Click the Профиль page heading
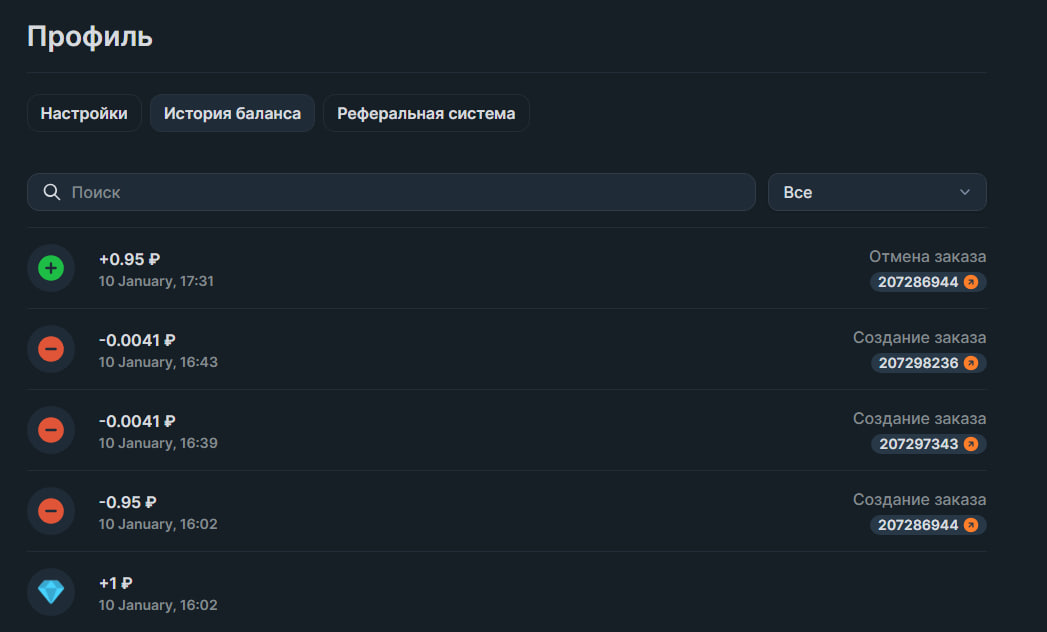 pyautogui.click(x=90, y=37)
